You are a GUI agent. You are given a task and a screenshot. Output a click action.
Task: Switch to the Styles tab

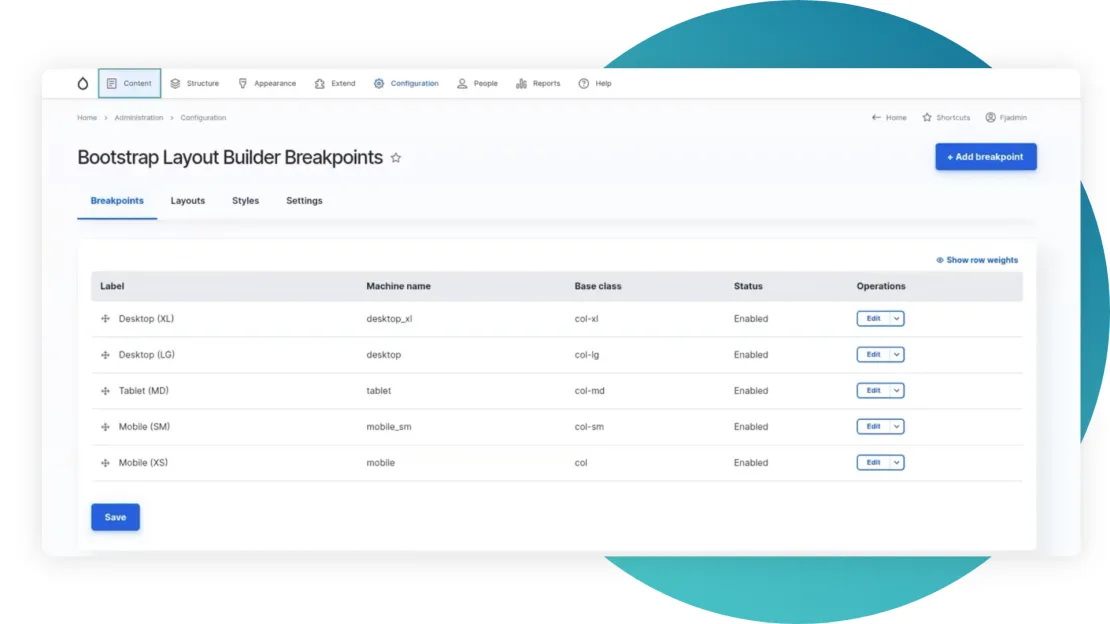[246, 201]
